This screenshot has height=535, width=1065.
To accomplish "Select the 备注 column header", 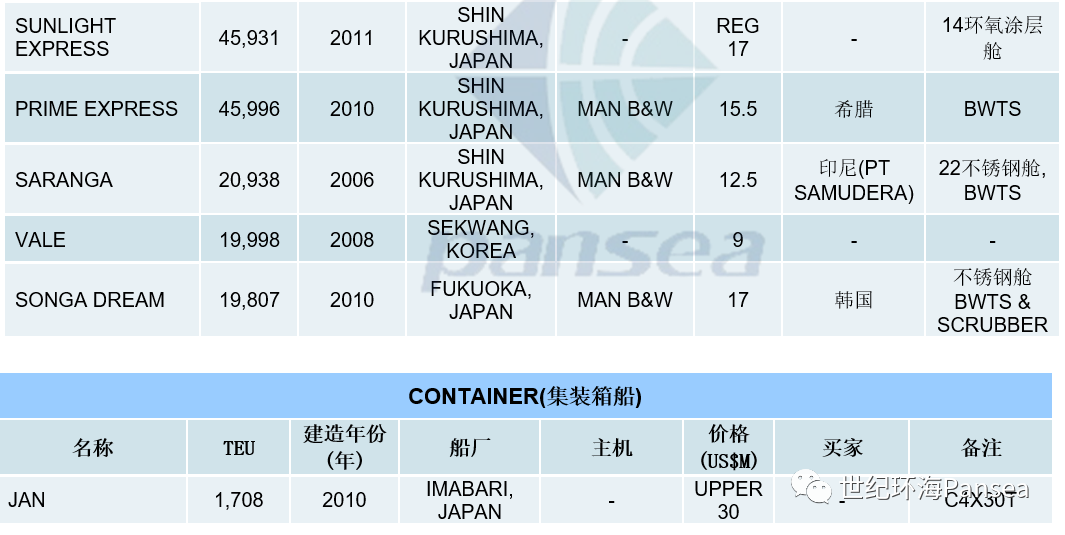I will point(981,447).
